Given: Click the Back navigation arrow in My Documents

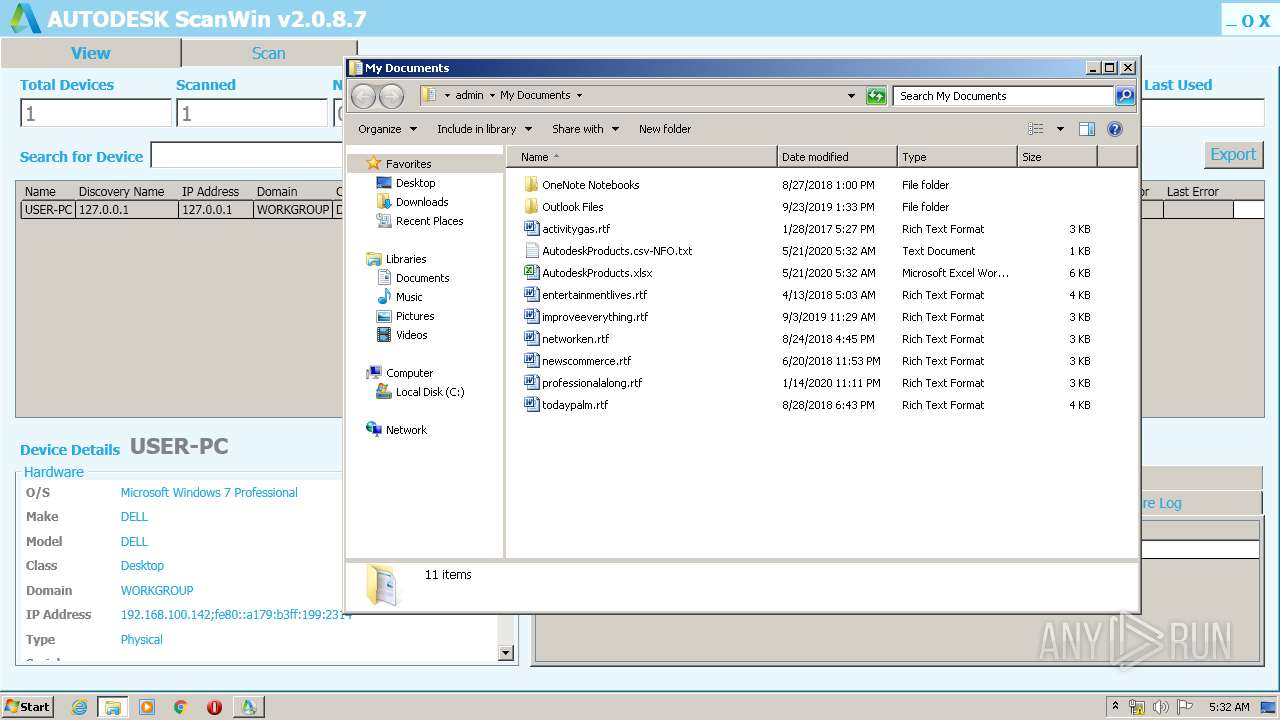Looking at the screenshot, I should 363,96.
